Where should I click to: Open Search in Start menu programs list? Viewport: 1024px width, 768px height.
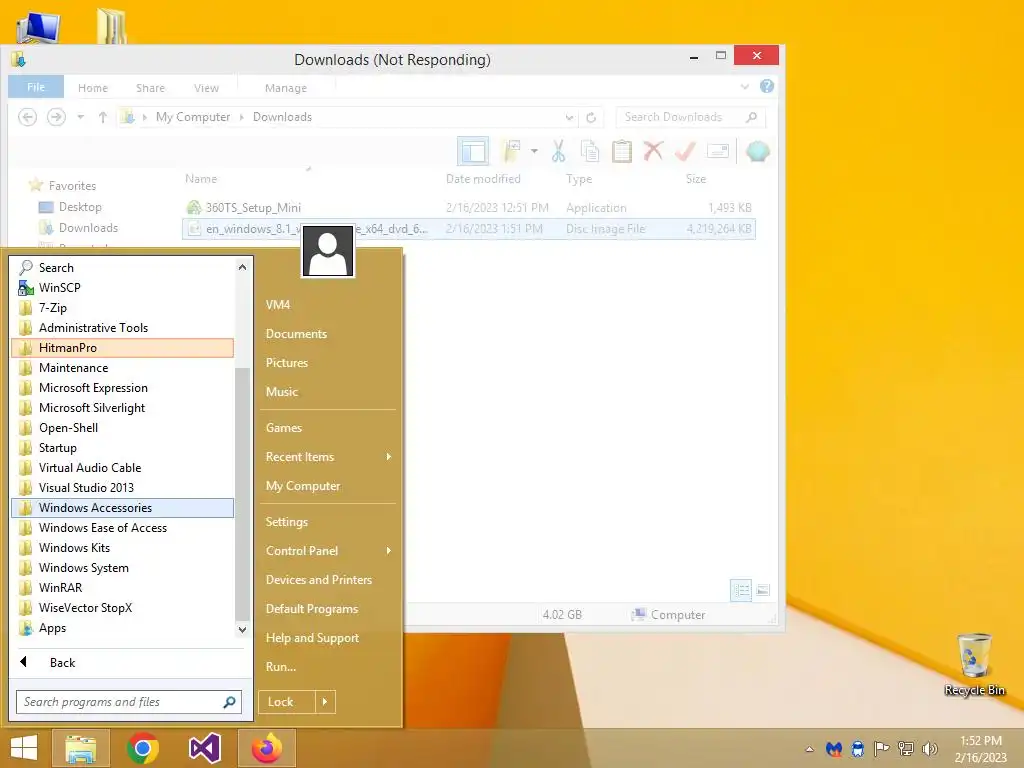tap(123, 268)
